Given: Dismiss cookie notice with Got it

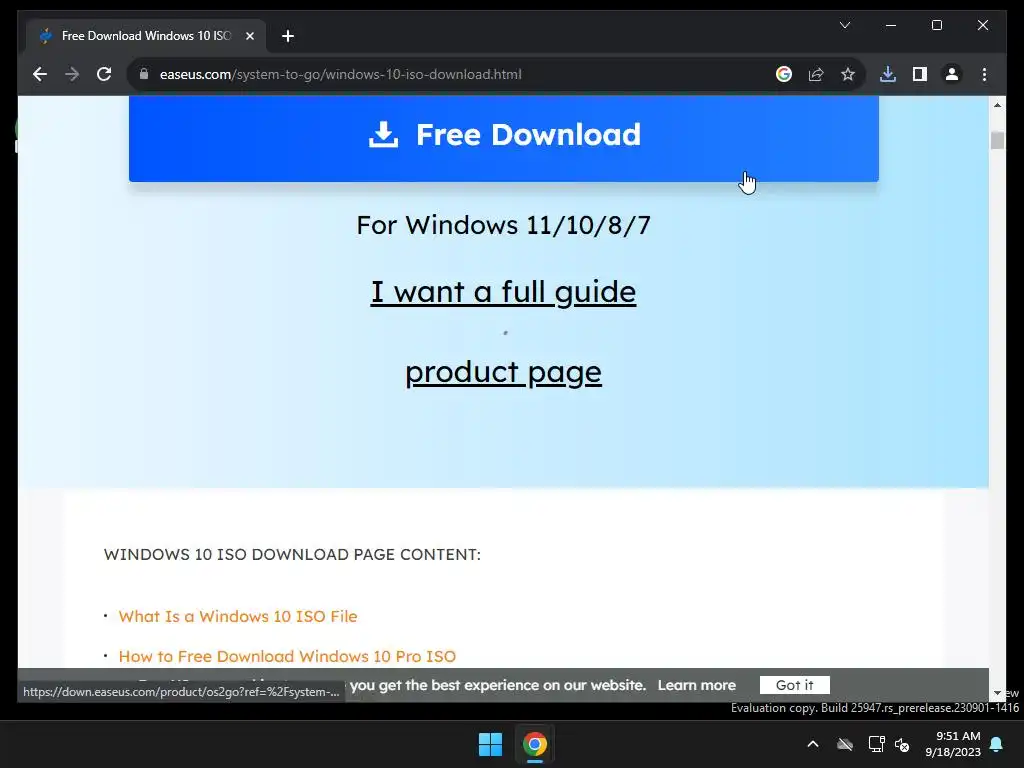Looking at the screenshot, I should [795, 685].
